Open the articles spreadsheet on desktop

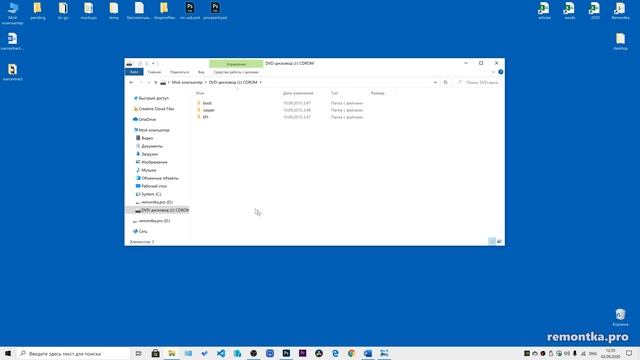(x=544, y=11)
